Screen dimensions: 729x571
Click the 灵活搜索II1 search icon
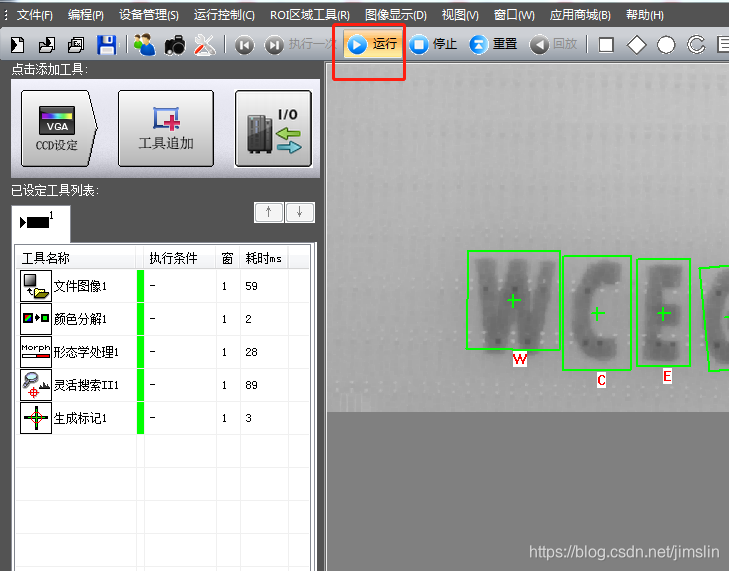pos(36,385)
